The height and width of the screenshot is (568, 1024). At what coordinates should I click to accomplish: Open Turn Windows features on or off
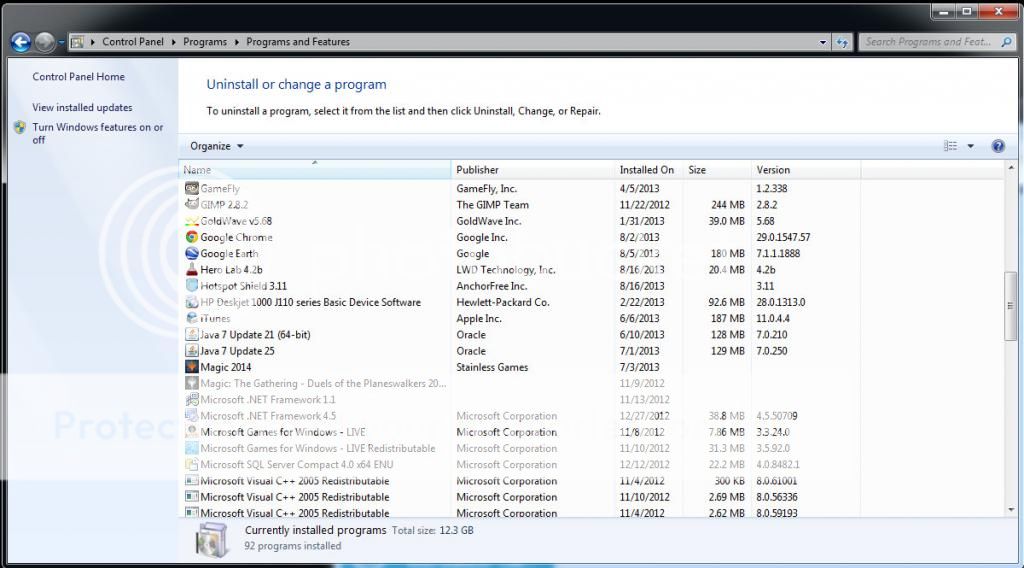coord(98,134)
